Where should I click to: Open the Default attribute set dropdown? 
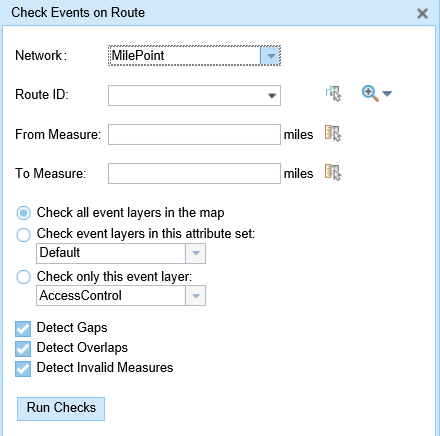pos(196,253)
